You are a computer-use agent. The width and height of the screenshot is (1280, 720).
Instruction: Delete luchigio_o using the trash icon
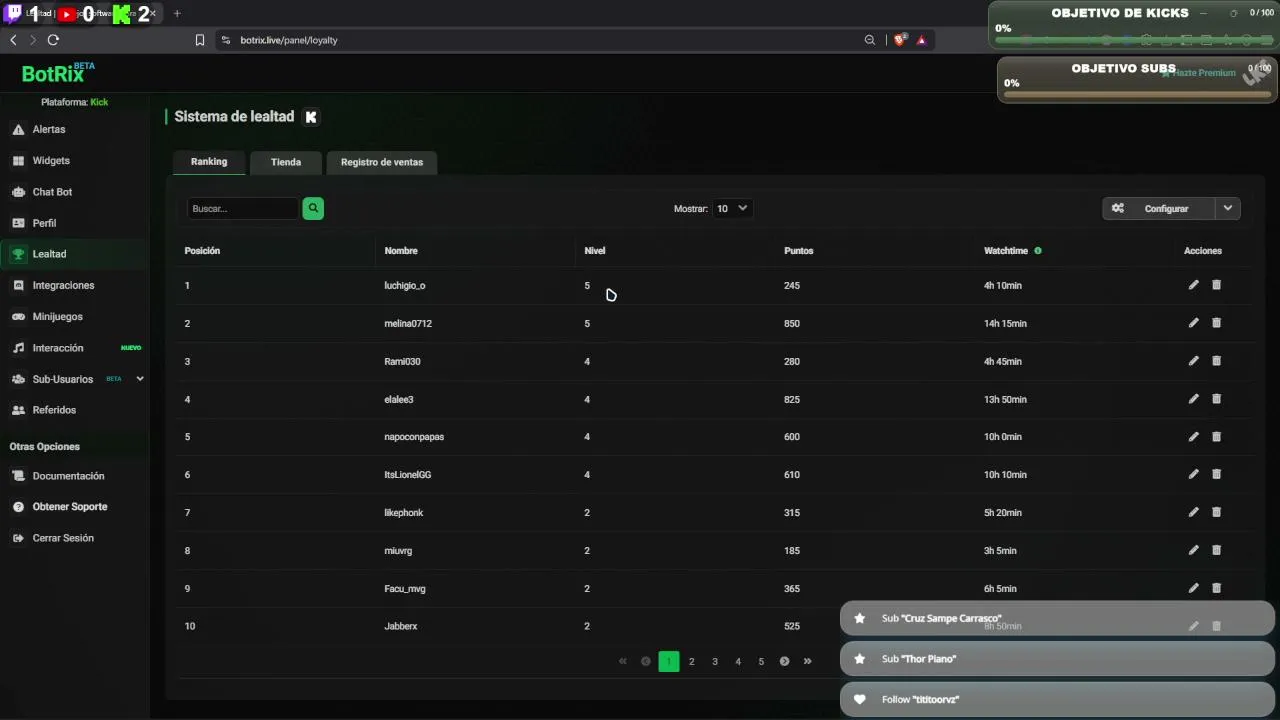click(1216, 285)
